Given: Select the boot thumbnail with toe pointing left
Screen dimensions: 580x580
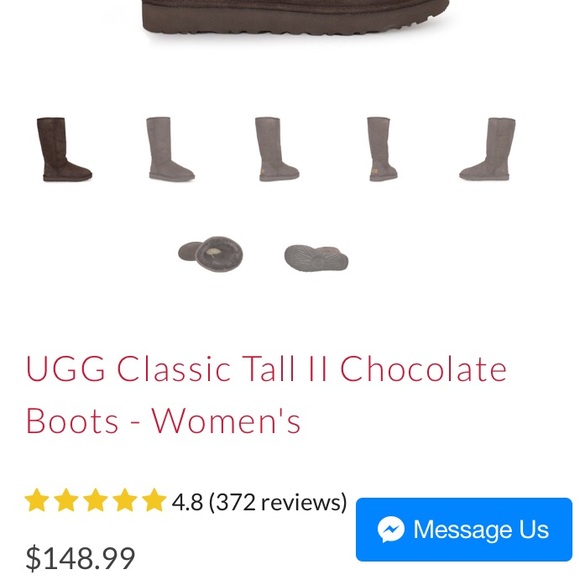Looking at the screenshot, I should pyautogui.click(x=488, y=149).
